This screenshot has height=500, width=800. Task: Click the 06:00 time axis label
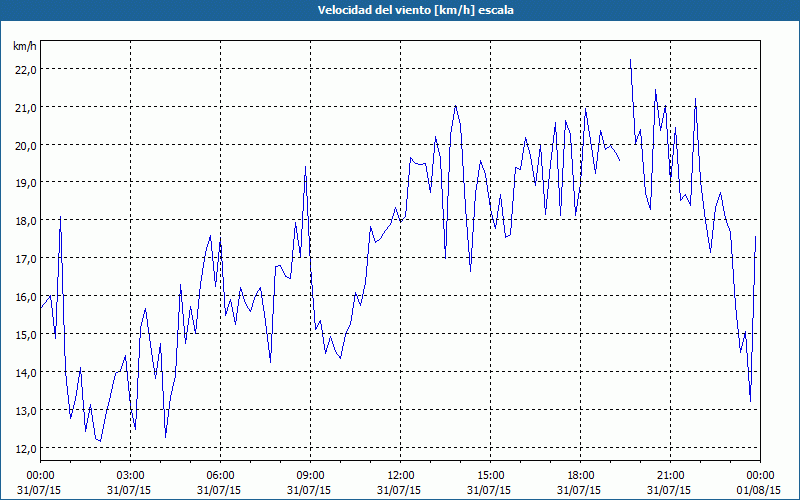pos(220,476)
